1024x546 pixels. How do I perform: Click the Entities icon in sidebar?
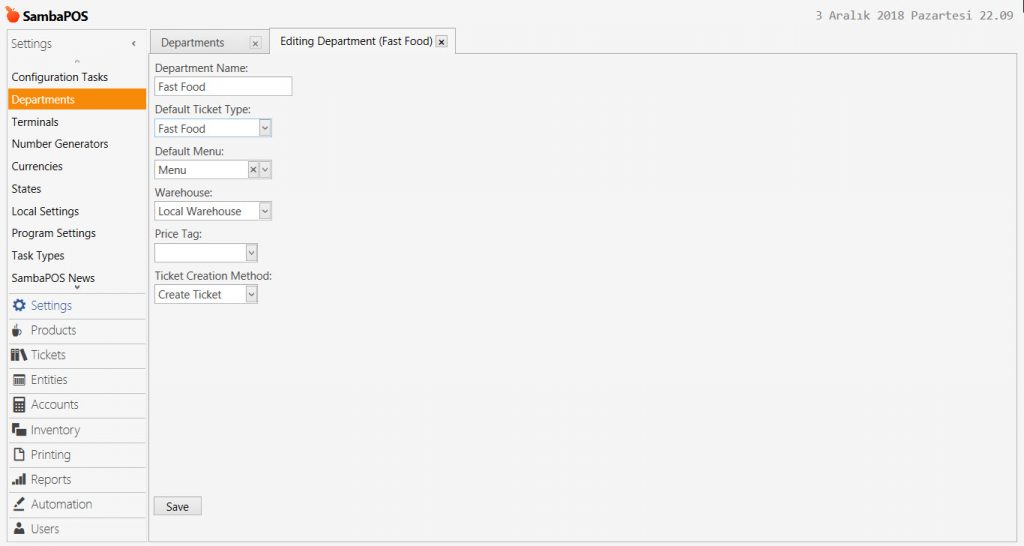point(19,379)
